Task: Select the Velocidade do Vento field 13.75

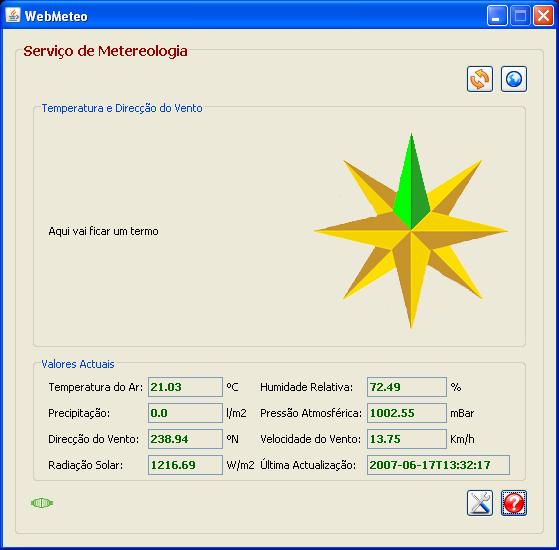Action: 407,439
